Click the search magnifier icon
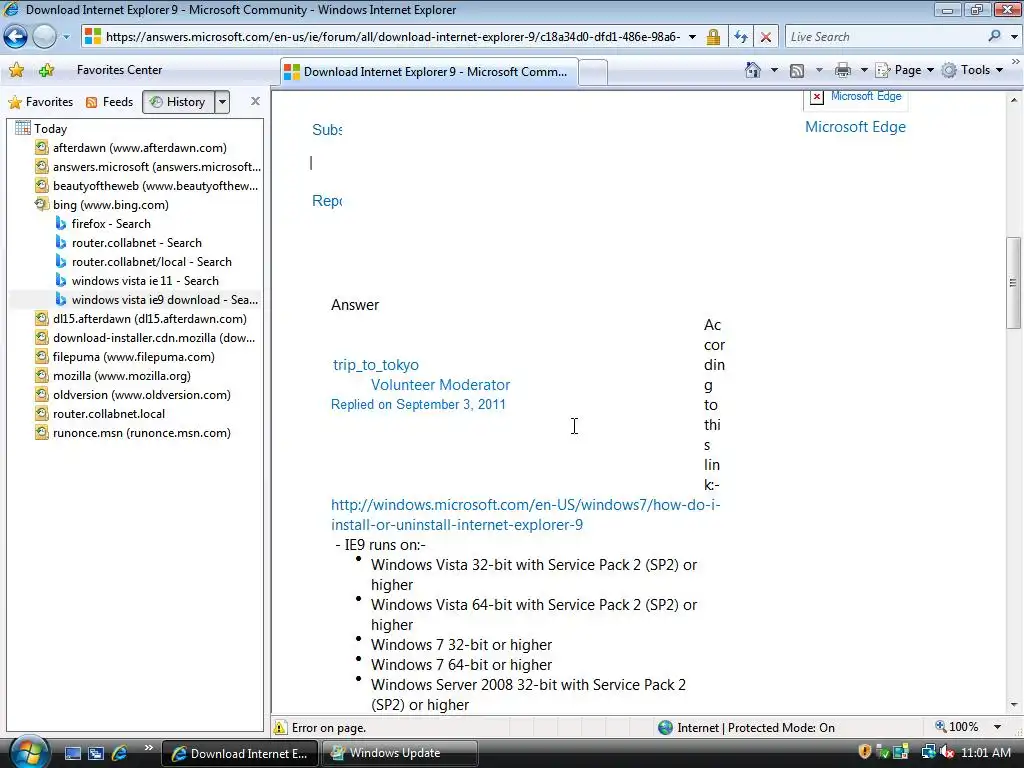This screenshot has height=768, width=1024. (995, 37)
